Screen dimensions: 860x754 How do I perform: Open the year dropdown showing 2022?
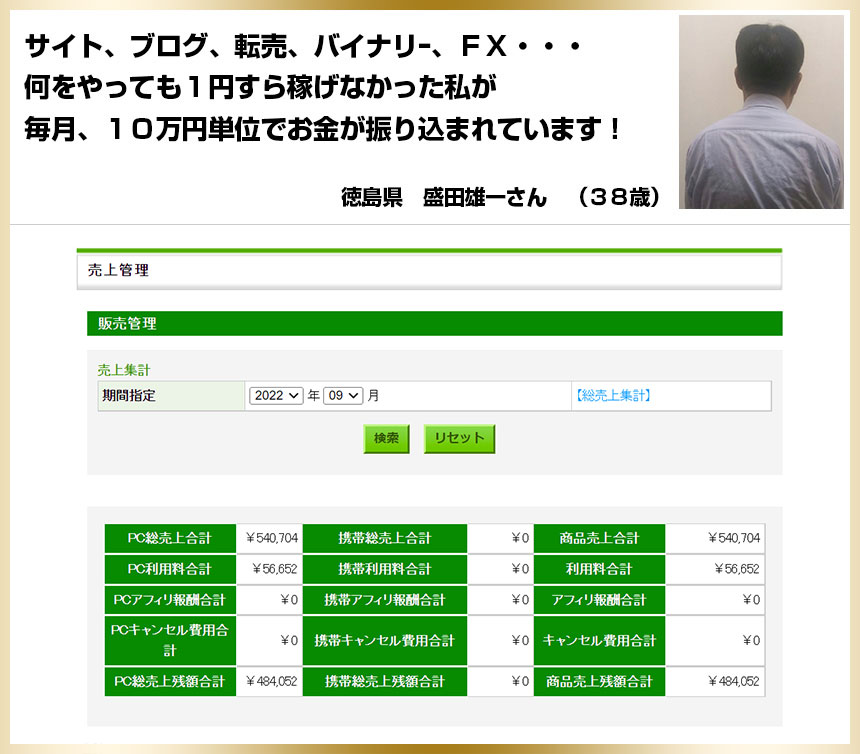[x=276, y=396]
